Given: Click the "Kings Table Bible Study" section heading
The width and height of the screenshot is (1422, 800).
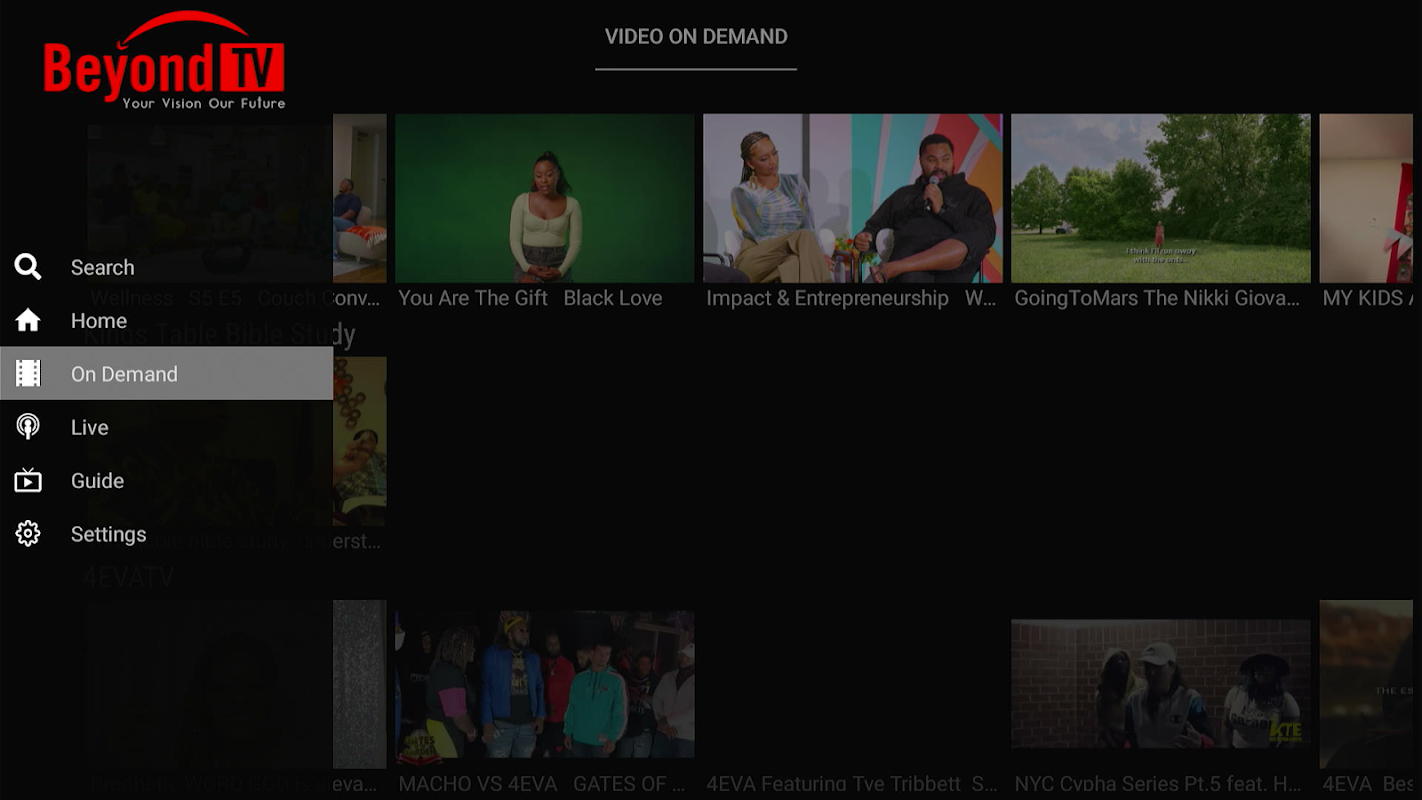Looking at the screenshot, I should (x=219, y=335).
